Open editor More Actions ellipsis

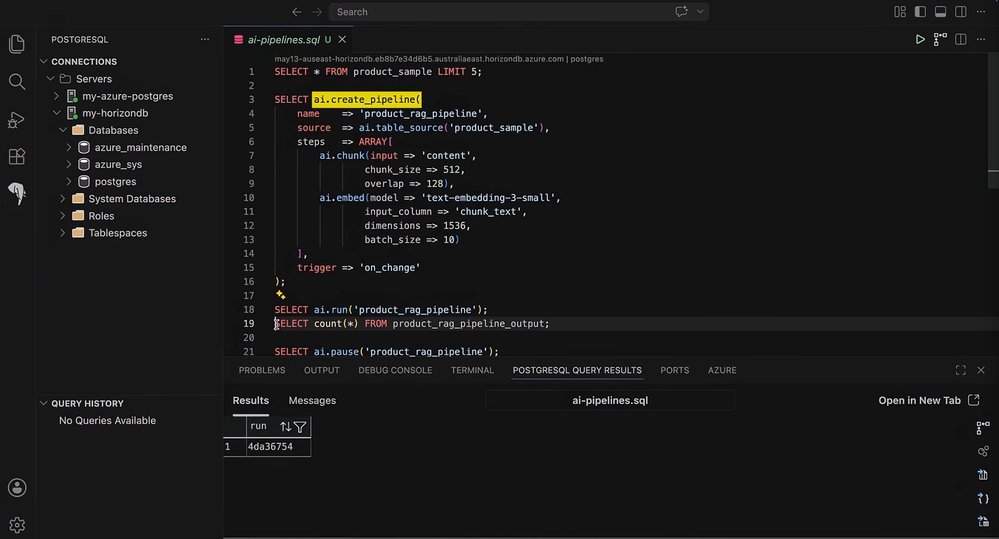981,40
